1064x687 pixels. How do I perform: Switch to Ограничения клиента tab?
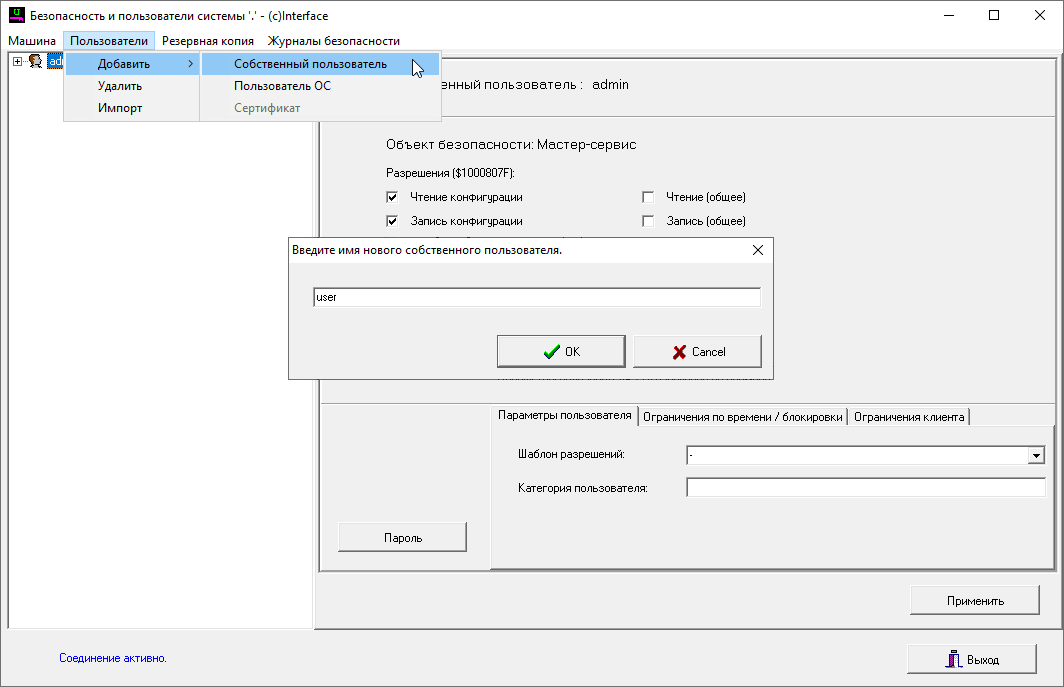(x=908, y=417)
